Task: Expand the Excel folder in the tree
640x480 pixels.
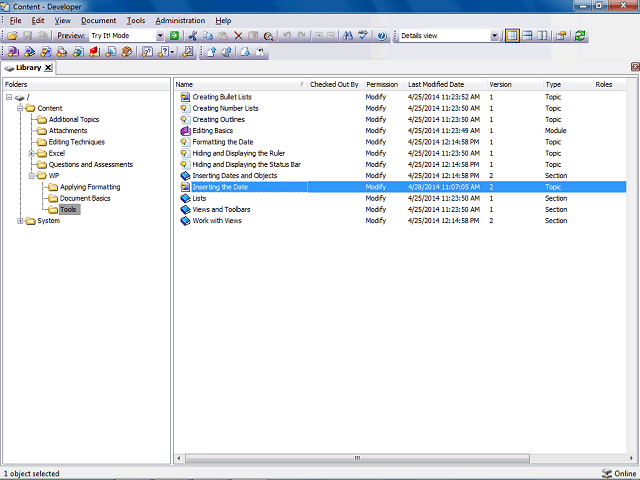Action: pyautogui.click(x=31, y=153)
